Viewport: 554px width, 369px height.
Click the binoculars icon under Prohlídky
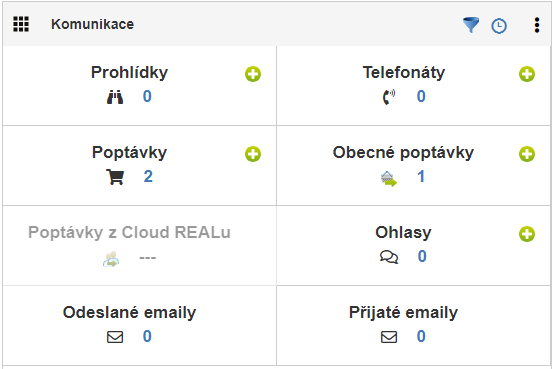point(115,97)
